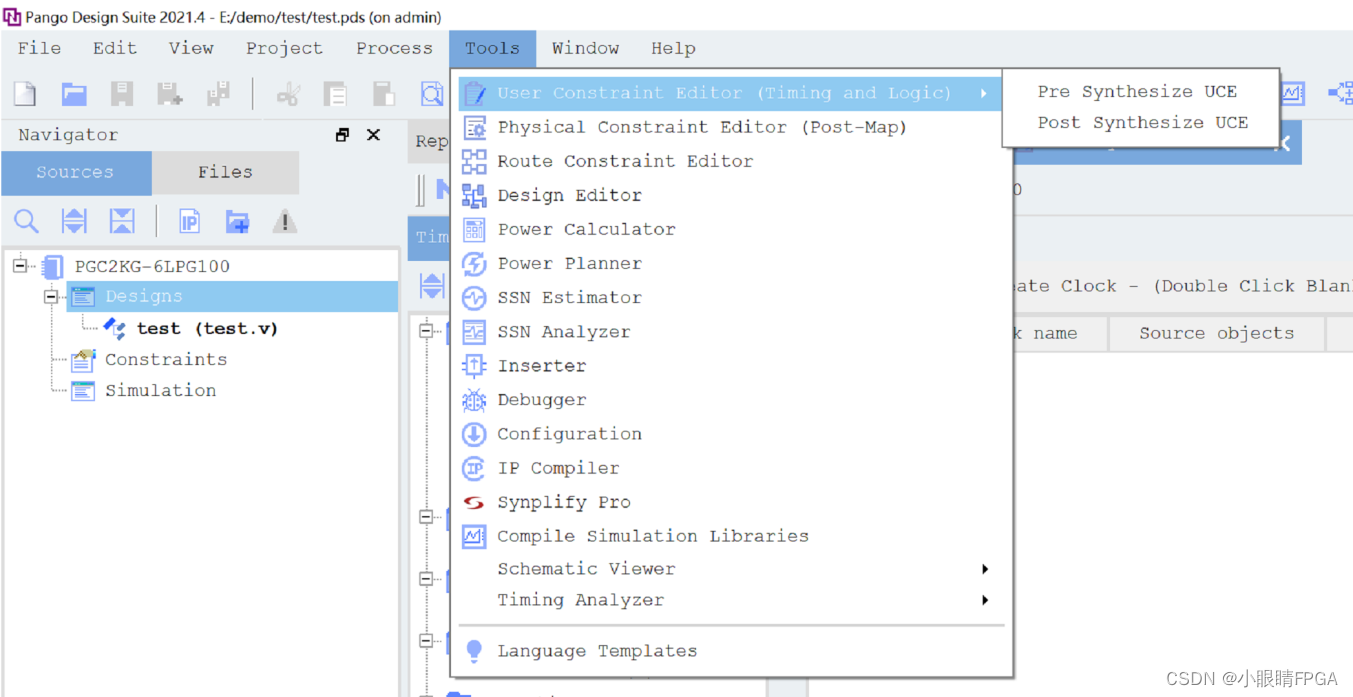Click the Expand All icon in Navigator
The height and width of the screenshot is (697, 1353).
coord(74,221)
